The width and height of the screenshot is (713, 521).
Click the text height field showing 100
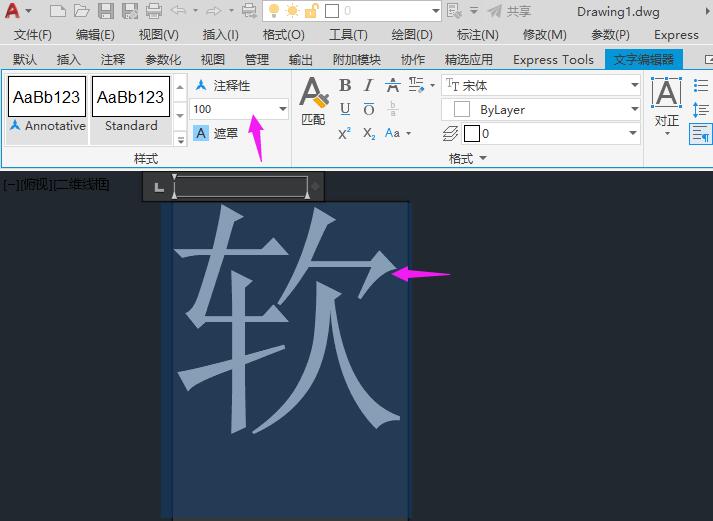(x=232, y=109)
